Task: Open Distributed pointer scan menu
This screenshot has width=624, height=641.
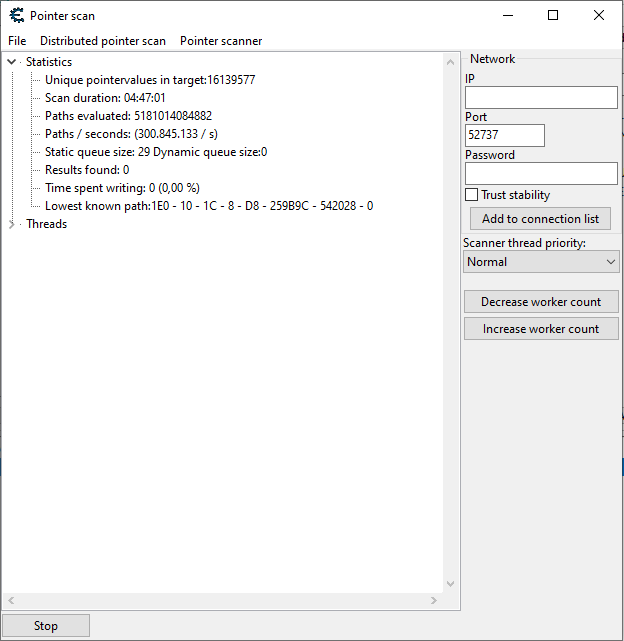Action: [x=103, y=41]
